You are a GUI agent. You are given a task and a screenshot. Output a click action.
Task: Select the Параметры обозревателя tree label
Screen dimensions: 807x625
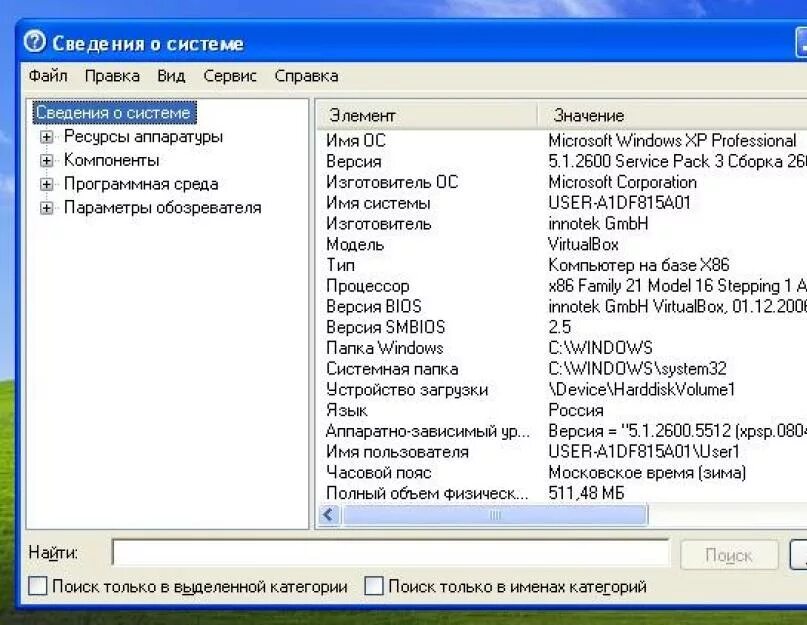click(x=163, y=208)
